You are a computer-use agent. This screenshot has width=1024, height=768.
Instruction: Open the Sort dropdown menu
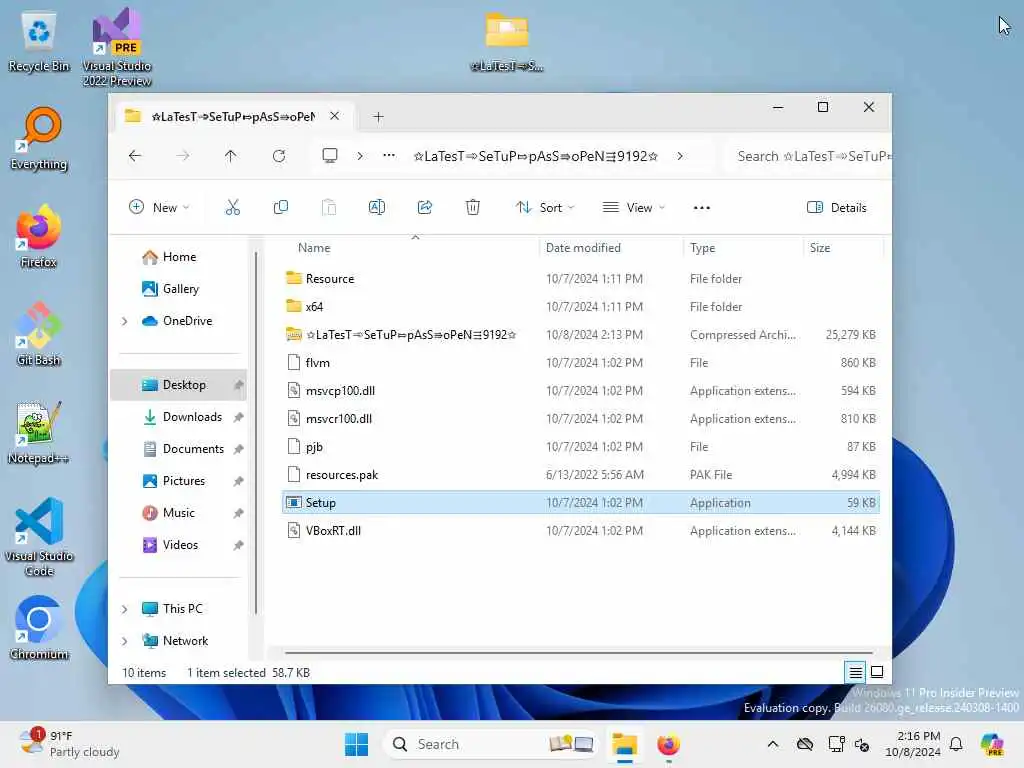[x=545, y=208]
